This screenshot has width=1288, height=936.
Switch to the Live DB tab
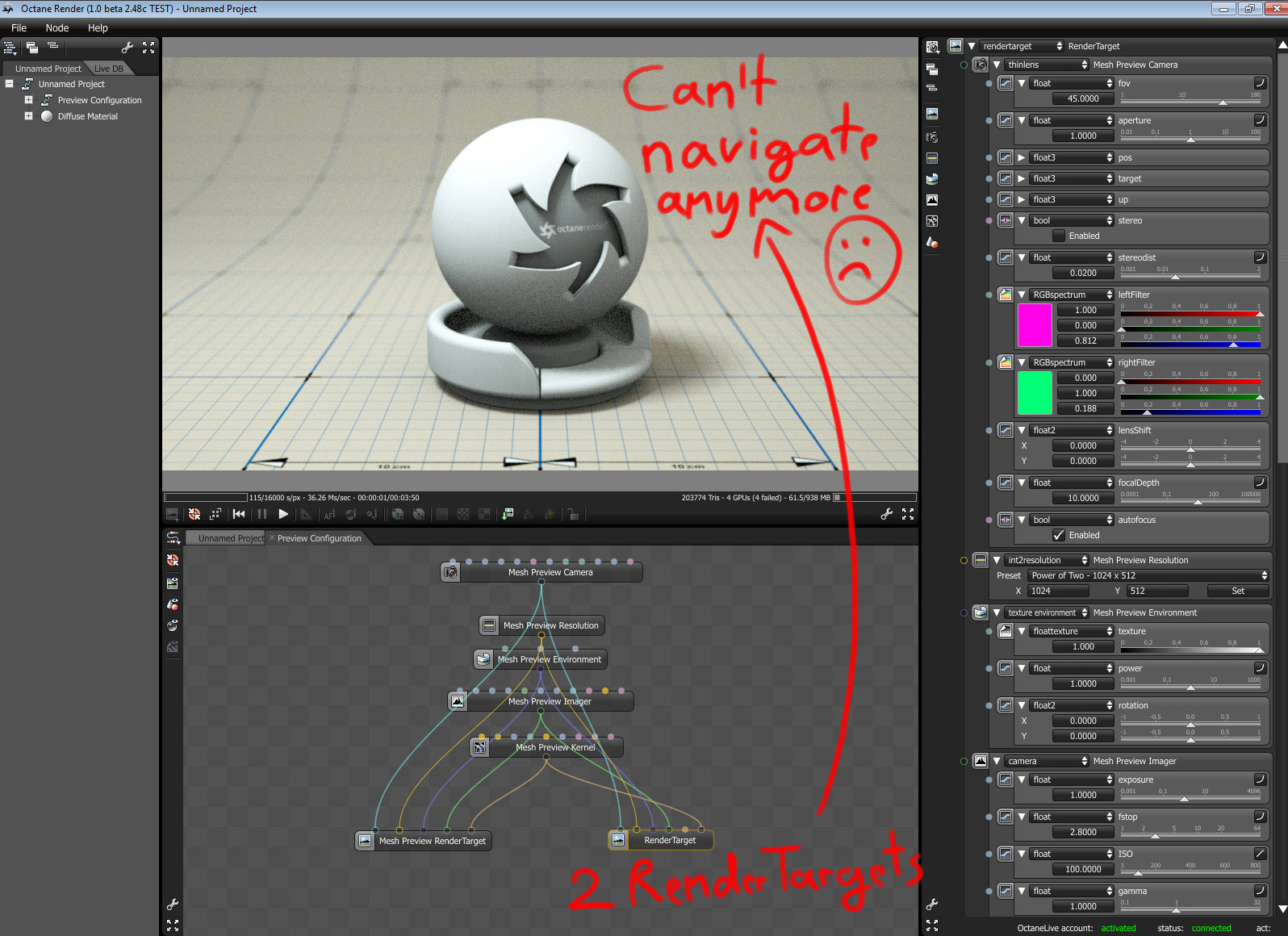pos(109,69)
